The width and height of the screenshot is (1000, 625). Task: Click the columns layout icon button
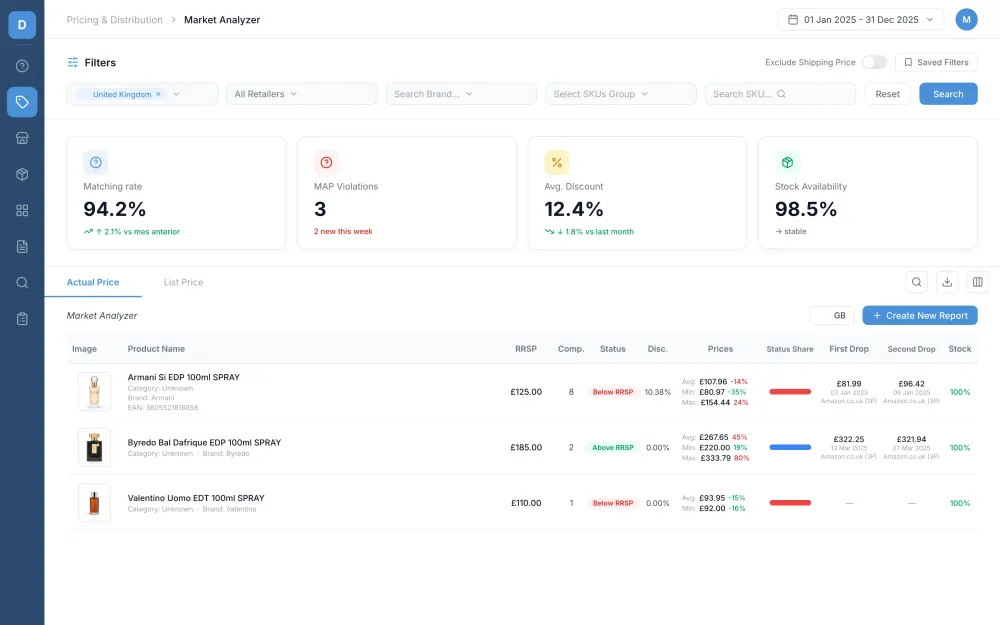[x=977, y=282]
